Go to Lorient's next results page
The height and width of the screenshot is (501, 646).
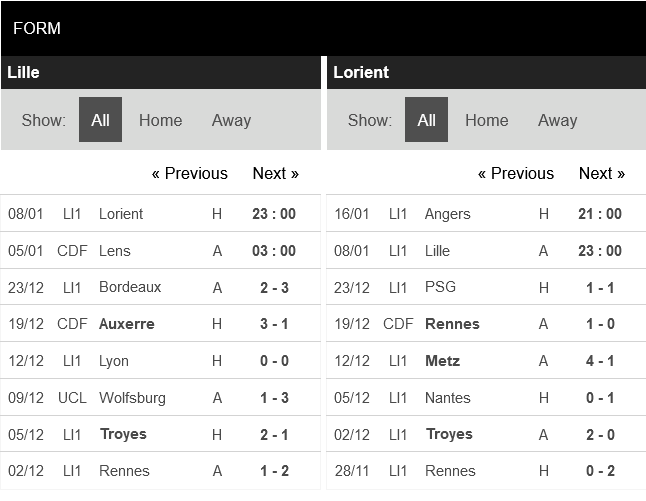pos(601,173)
